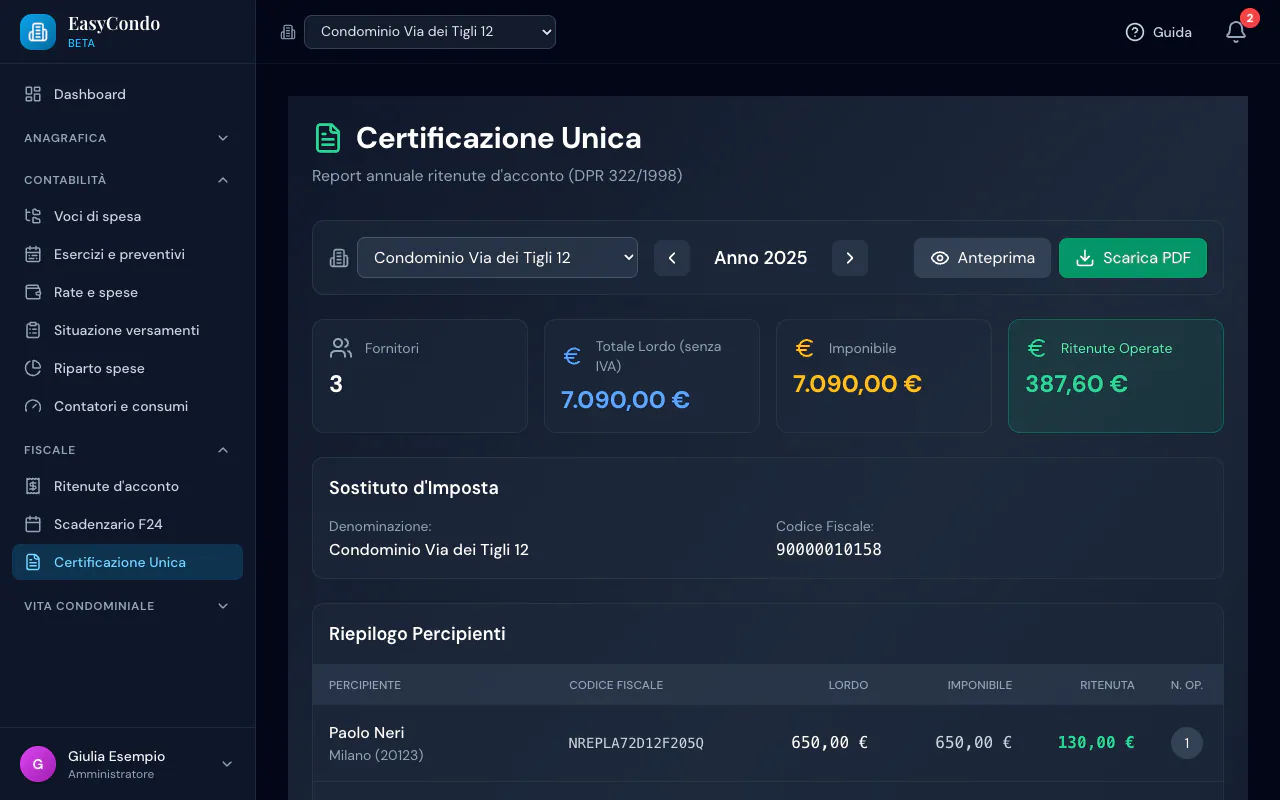This screenshot has width=1280, height=800.
Task: Open Riparto spese page
Action: 127,368
